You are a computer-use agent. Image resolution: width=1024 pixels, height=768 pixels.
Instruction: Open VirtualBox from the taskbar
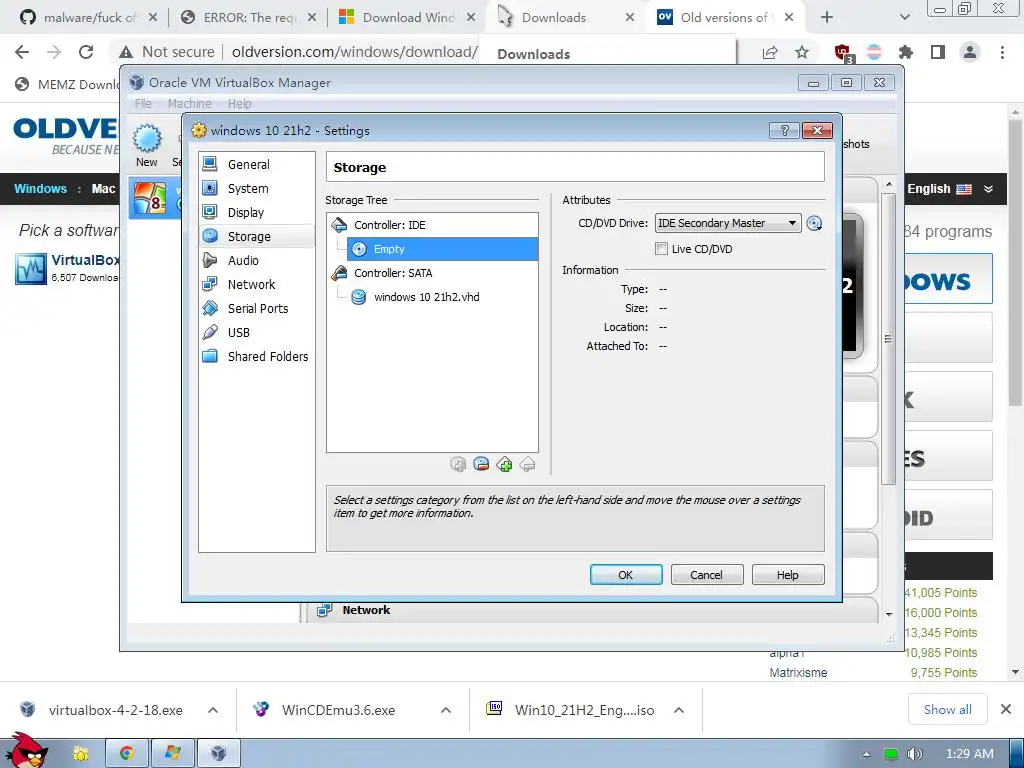[x=218, y=754]
